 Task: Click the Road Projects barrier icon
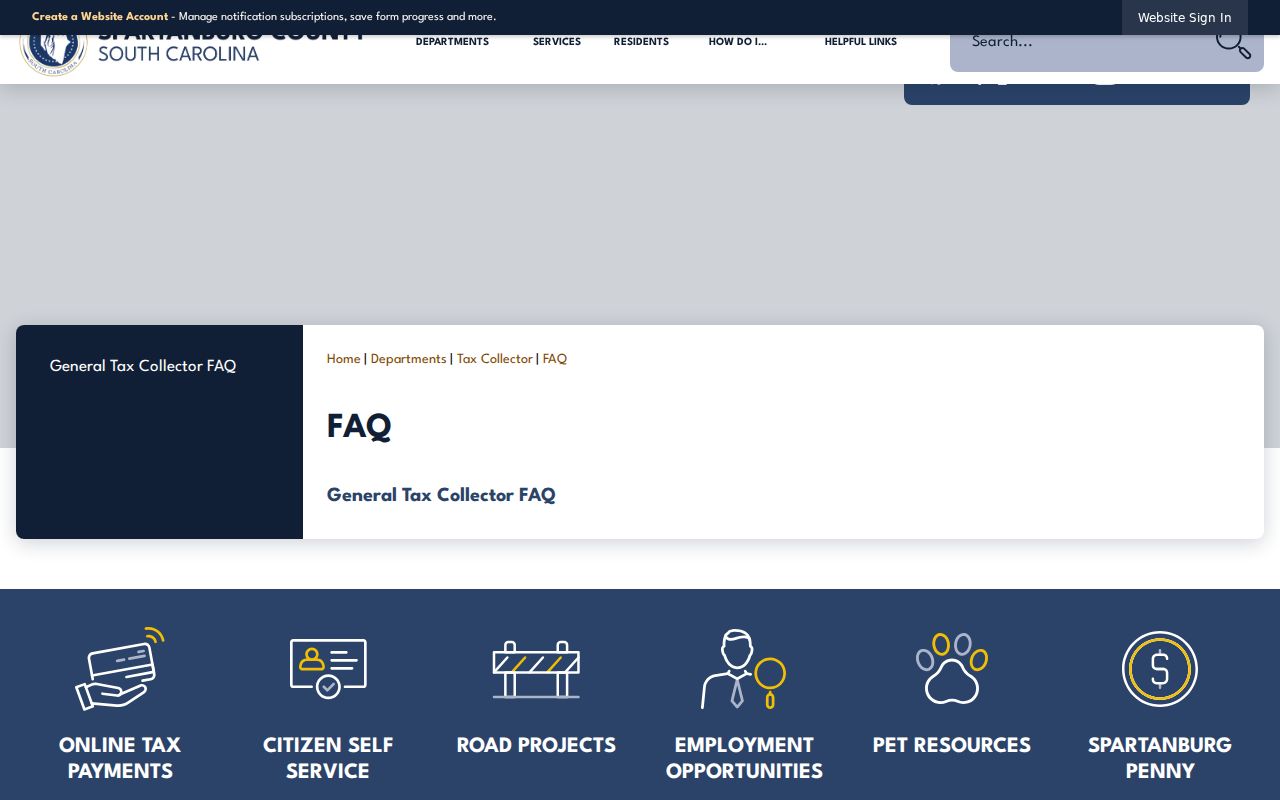click(x=536, y=669)
